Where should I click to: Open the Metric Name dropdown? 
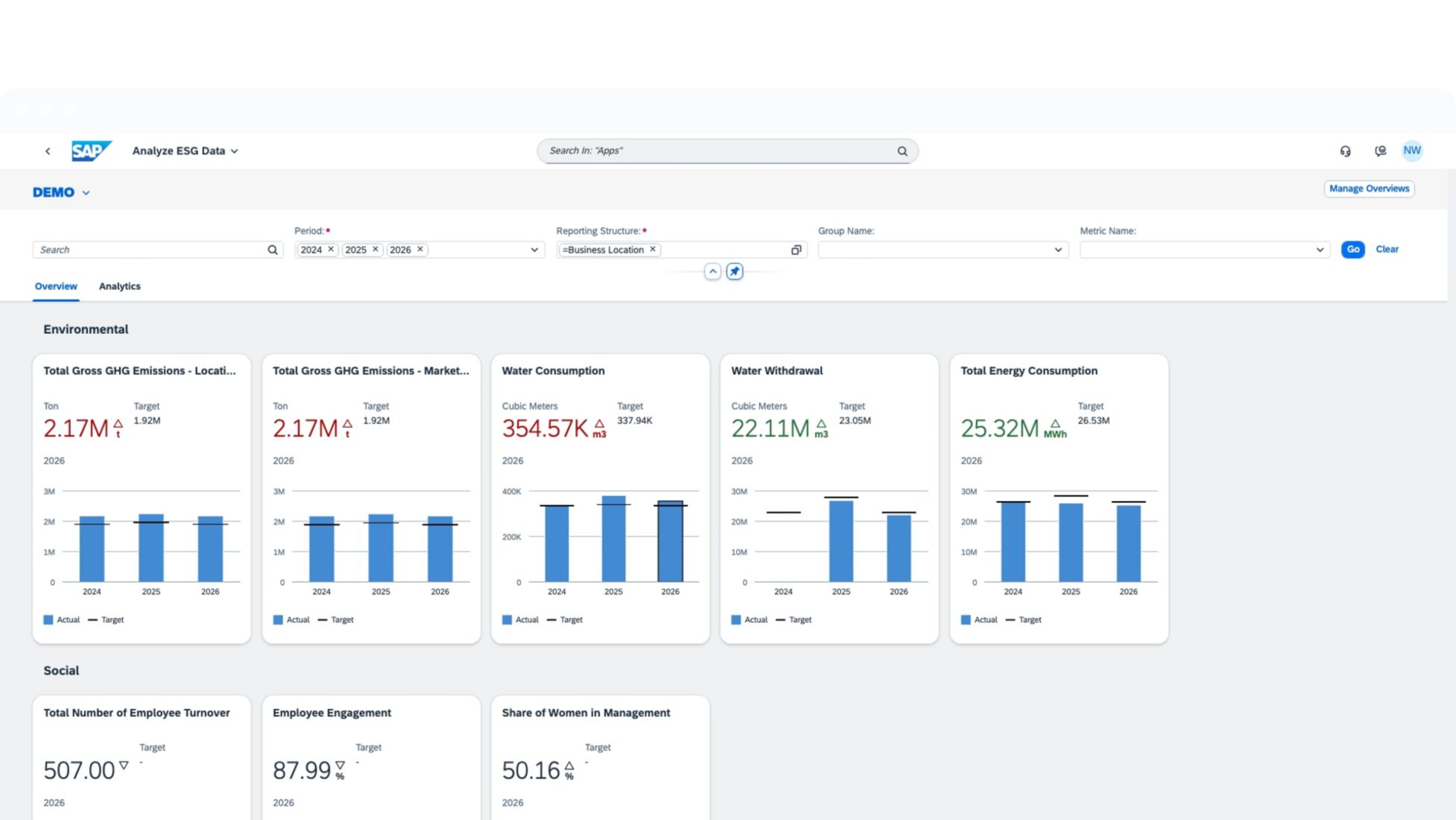click(x=1319, y=250)
